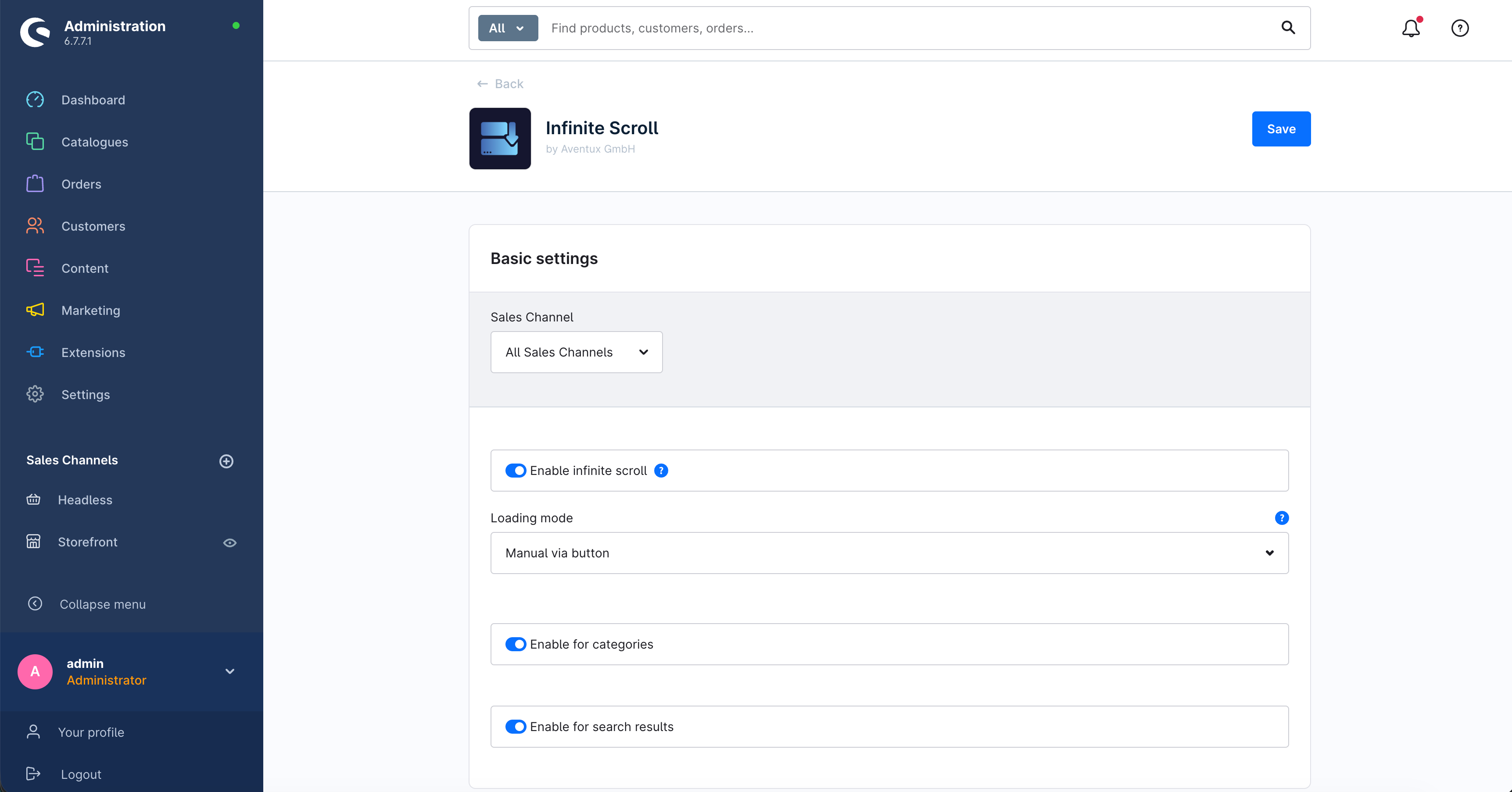The image size is (1512, 792).
Task: Click the Infinite Scroll plugin logo
Action: [499, 139]
